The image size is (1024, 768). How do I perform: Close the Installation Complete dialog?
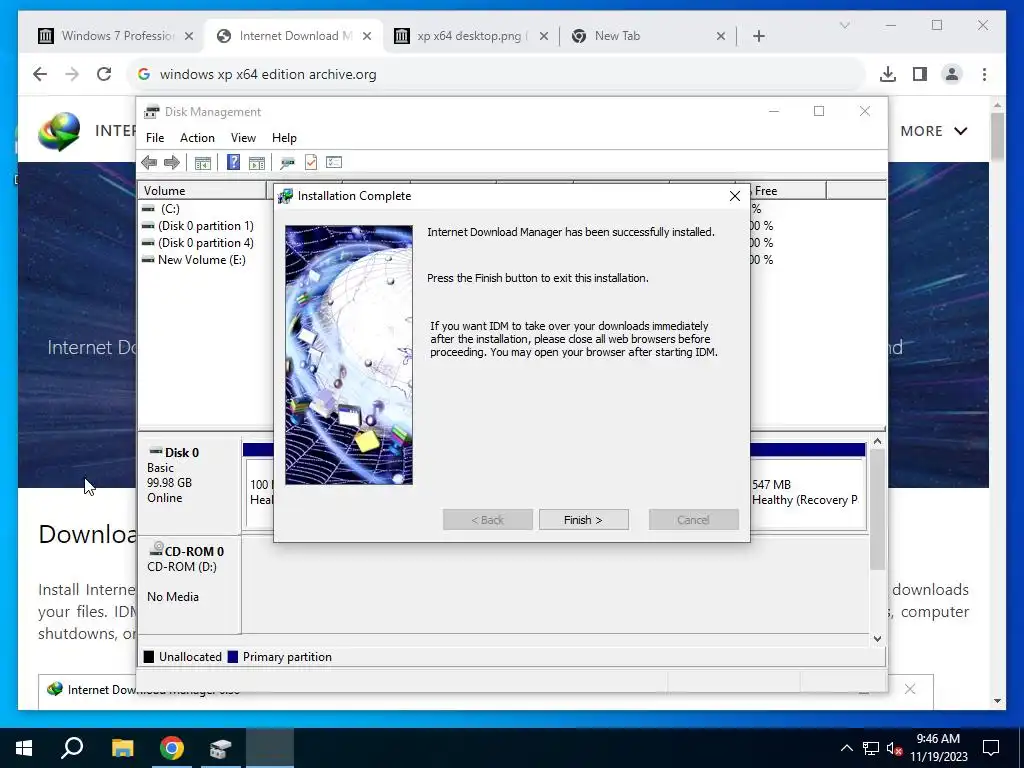point(735,196)
